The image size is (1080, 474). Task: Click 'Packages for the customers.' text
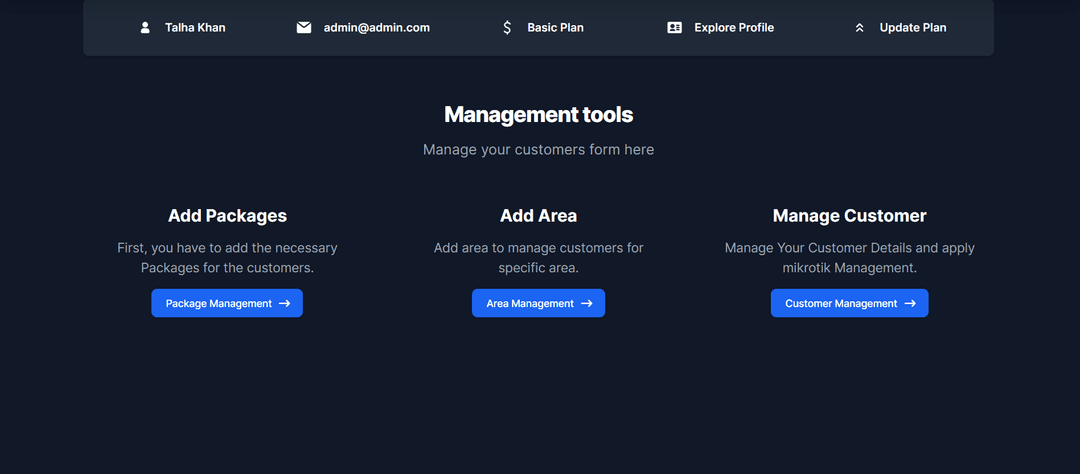tap(227, 268)
